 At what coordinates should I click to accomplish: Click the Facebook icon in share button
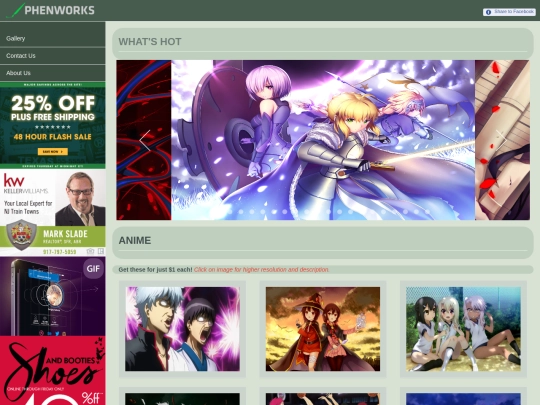pos(488,12)
